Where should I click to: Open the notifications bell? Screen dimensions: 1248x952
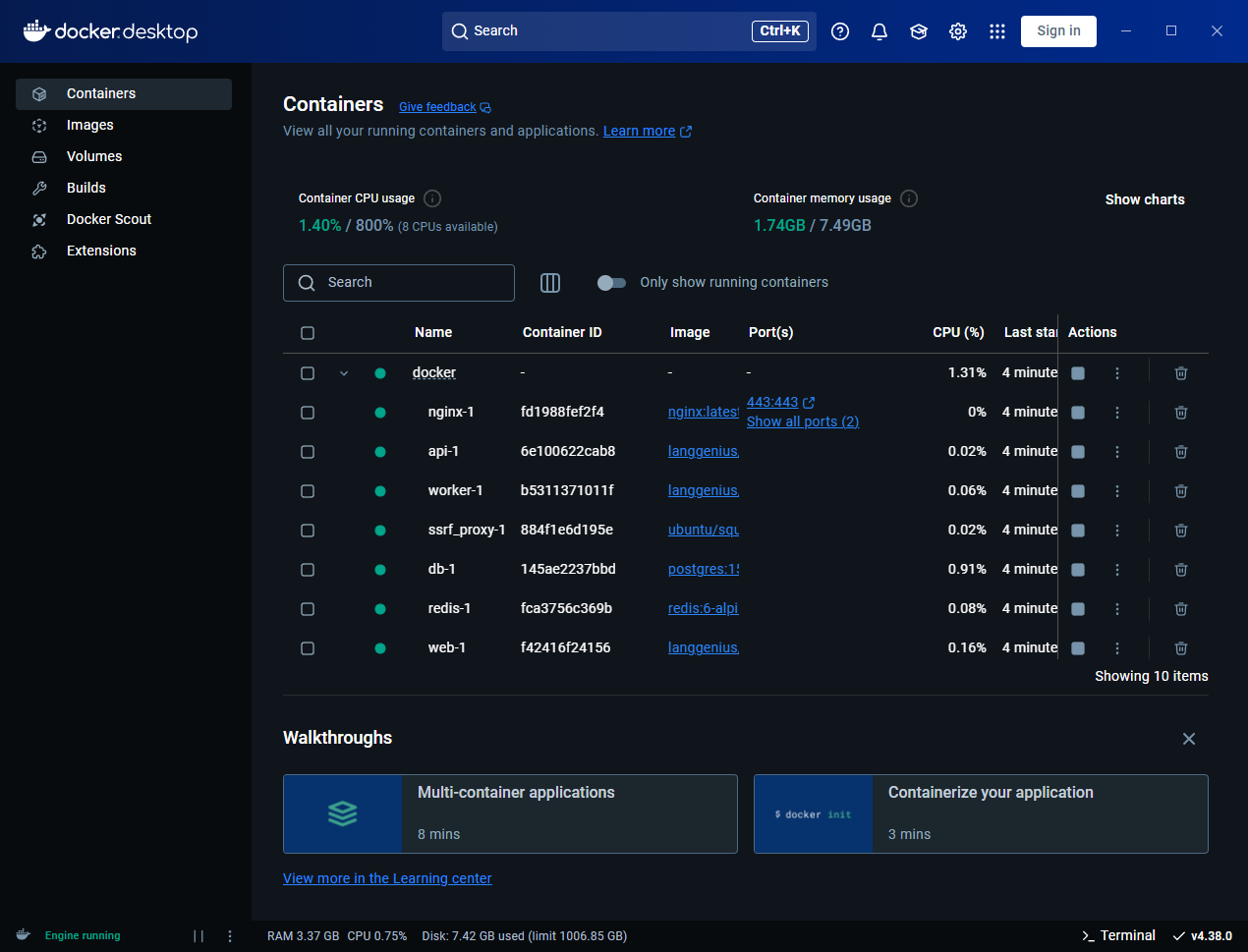(x=879, y=31)
